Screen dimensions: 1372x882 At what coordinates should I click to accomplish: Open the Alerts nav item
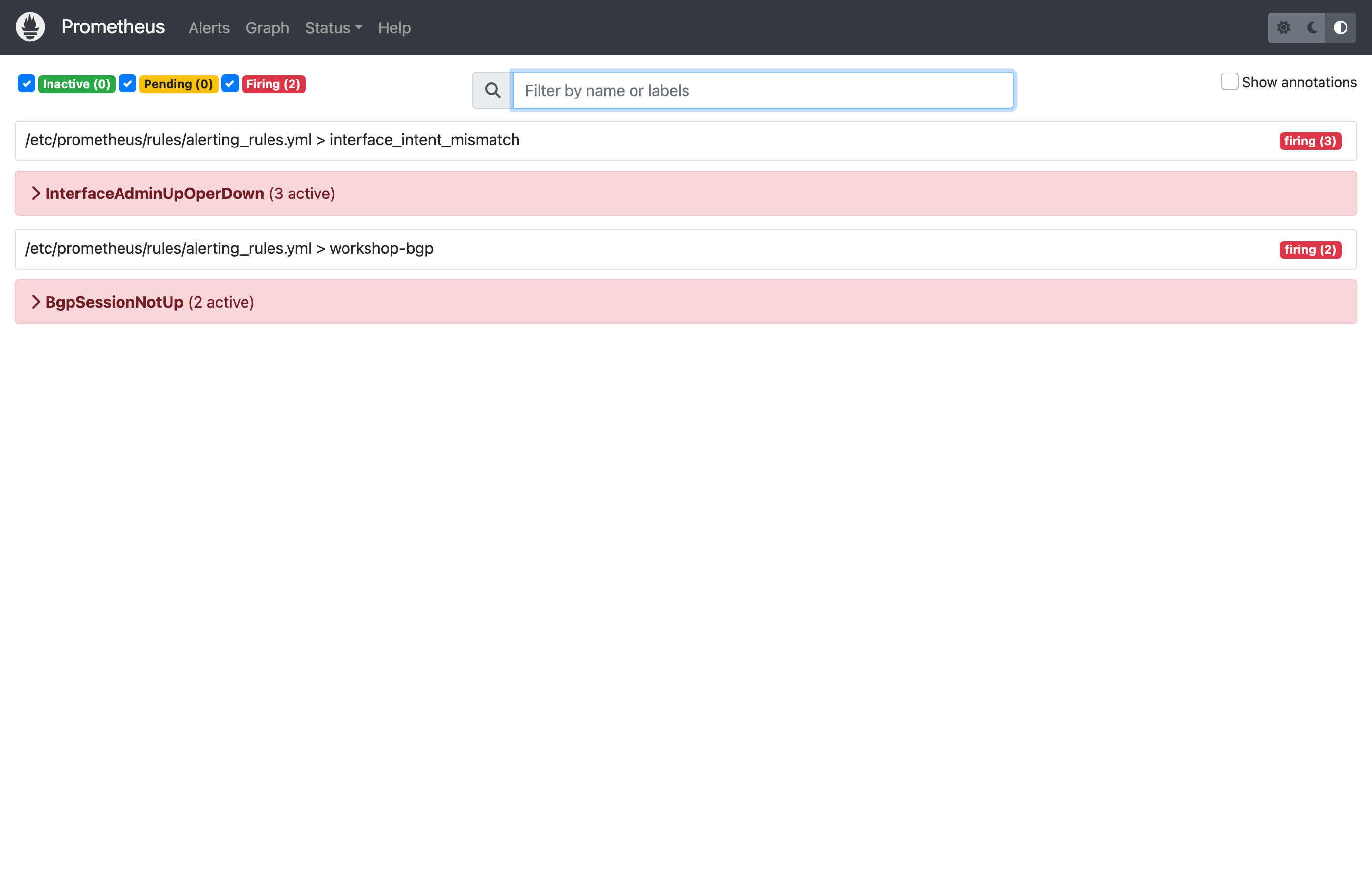coord(209,27)
